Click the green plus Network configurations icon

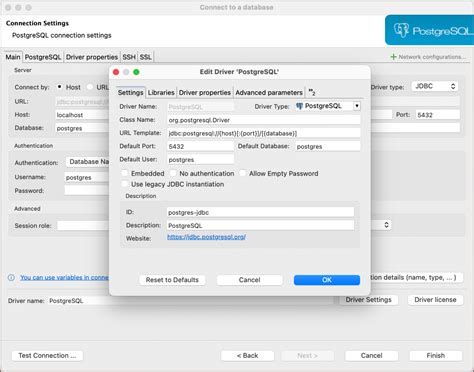pos(393,57)
